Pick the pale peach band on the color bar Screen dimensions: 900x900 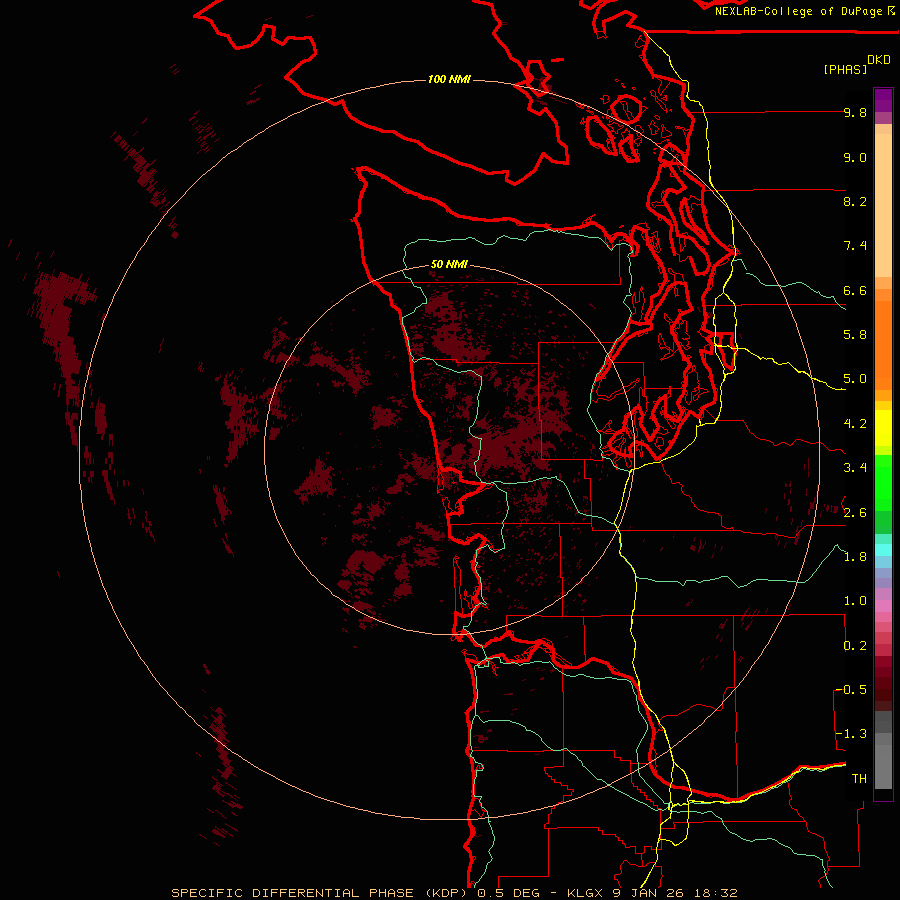tap(883, 205)
